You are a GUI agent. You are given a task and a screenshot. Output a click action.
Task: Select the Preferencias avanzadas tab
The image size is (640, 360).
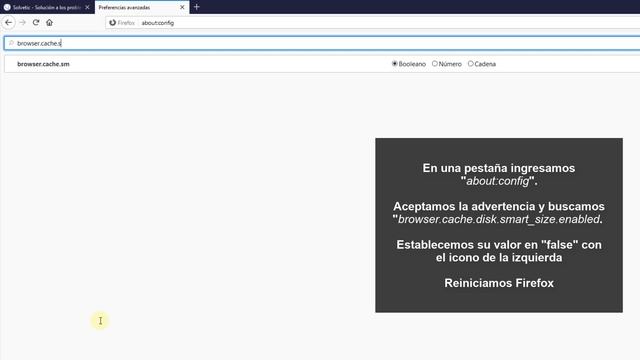142,7
